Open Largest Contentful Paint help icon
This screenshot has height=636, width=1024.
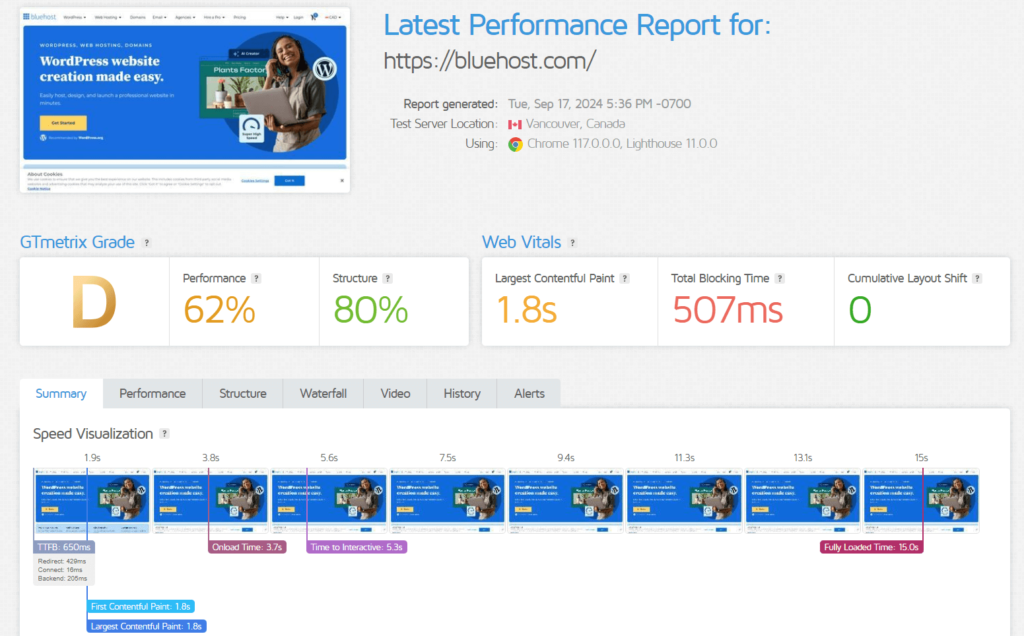pos(625,278)
